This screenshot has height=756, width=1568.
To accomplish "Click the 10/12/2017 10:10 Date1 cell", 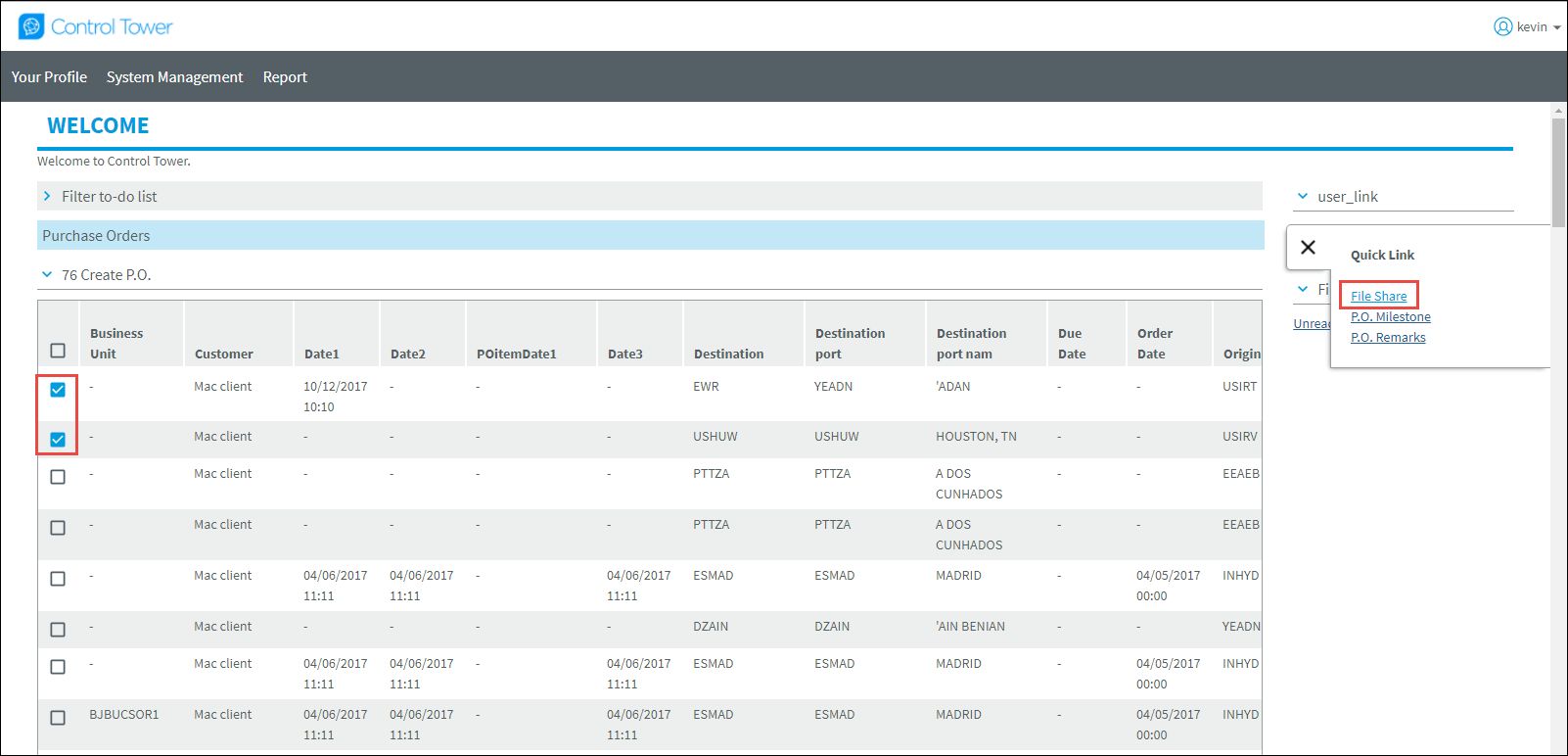I will (336, 396).
